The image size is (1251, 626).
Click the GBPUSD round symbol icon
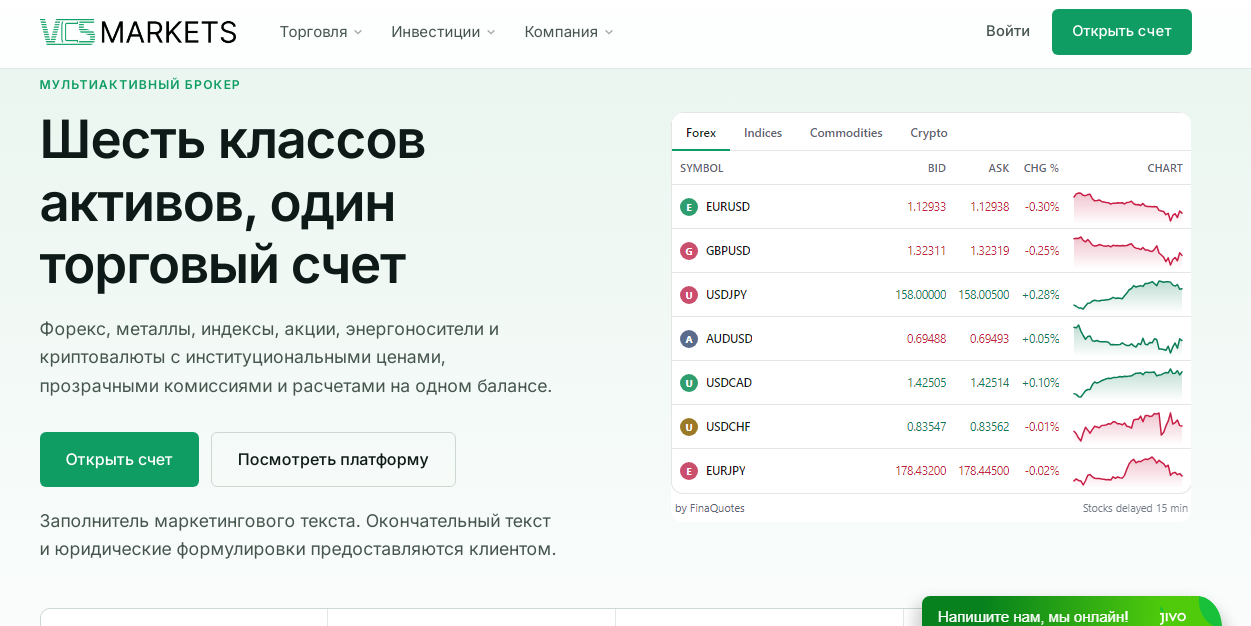(688, 251)
